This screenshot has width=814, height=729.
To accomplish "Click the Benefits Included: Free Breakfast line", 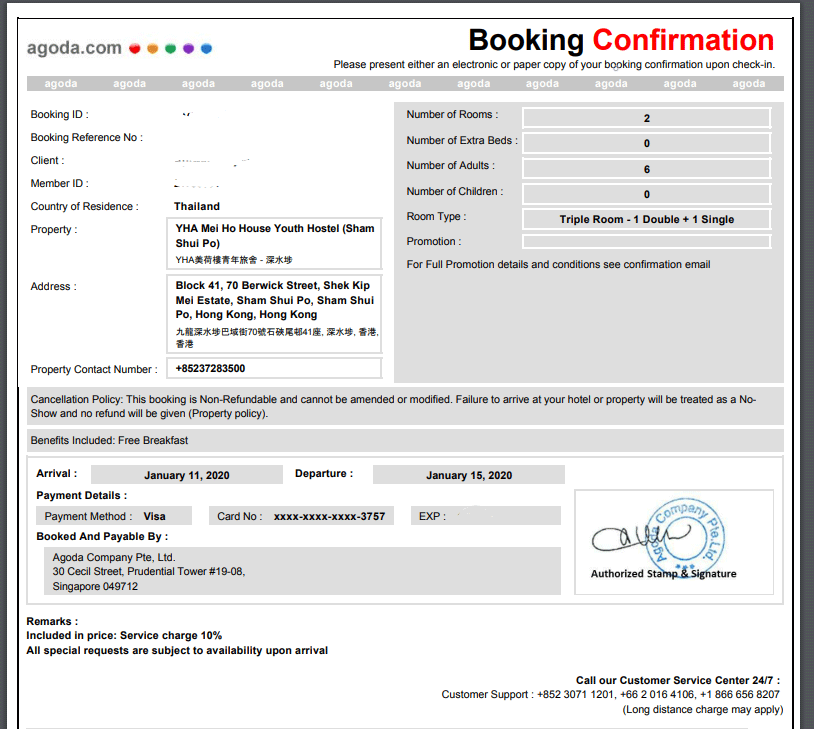I will (109, 440).
